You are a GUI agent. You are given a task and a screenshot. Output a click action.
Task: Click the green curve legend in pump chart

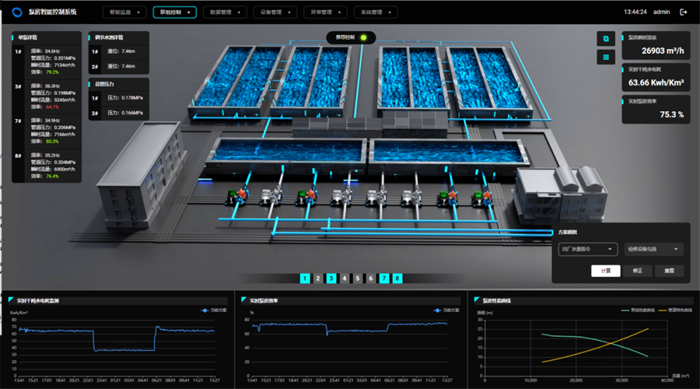click(x=638, y=310)
